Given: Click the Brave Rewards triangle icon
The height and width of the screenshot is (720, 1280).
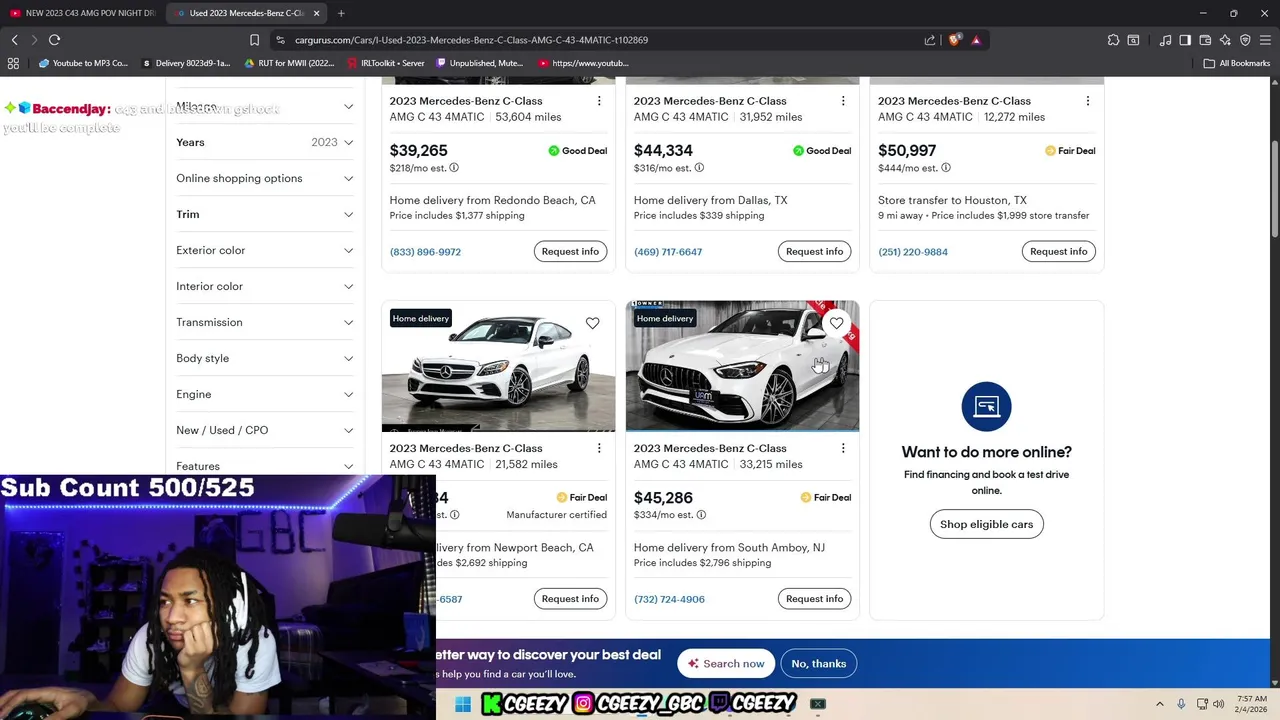Looking at the screenshot, I should tap(976, 40).
